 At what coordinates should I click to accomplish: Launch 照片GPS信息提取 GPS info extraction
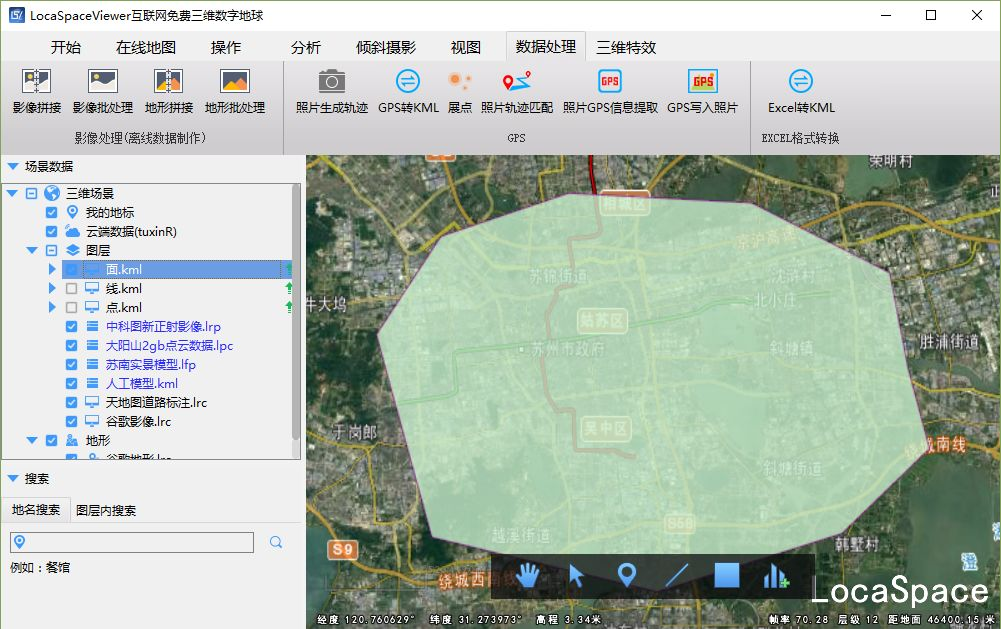(x=610, y=91)
